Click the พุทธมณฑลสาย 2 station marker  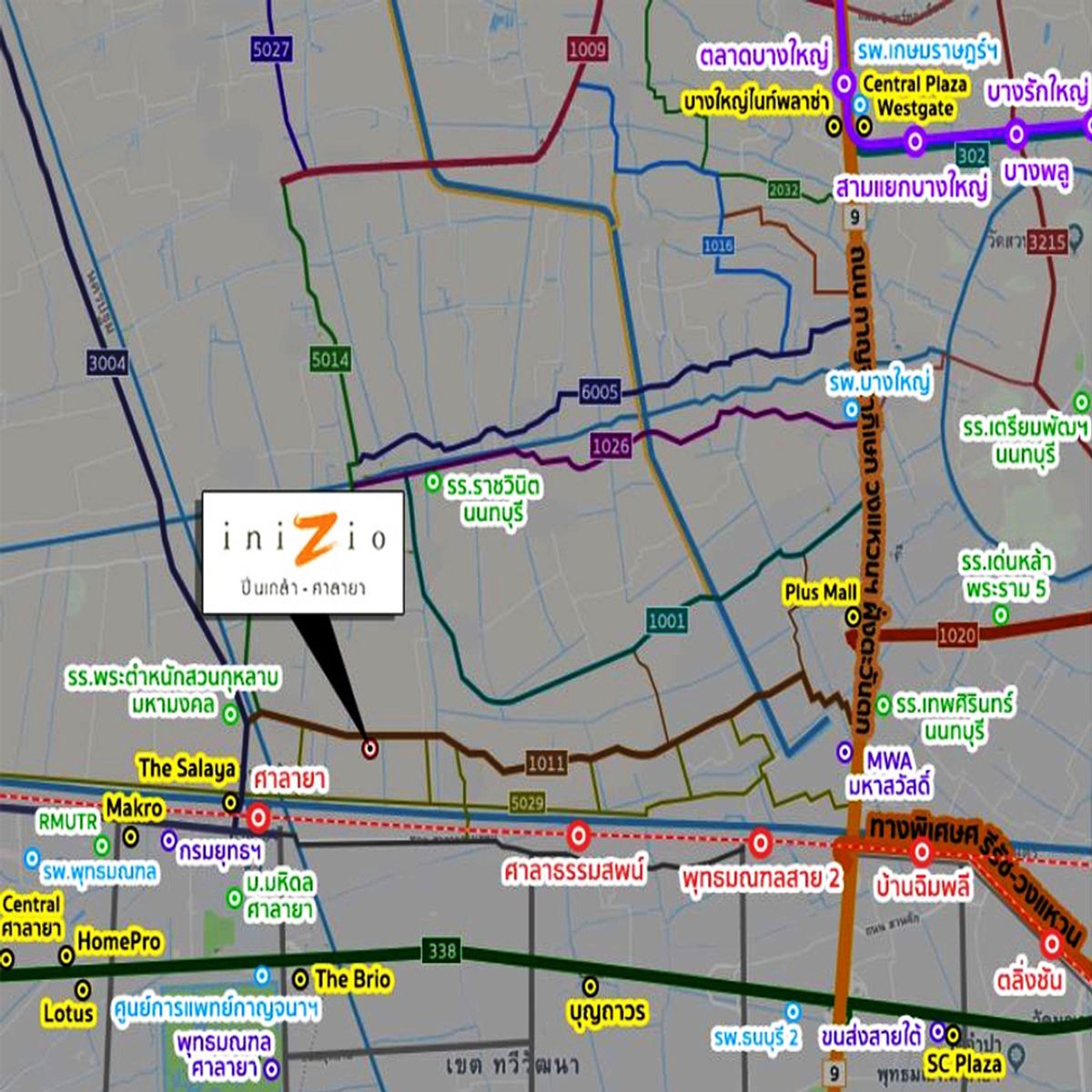[760, 843]
